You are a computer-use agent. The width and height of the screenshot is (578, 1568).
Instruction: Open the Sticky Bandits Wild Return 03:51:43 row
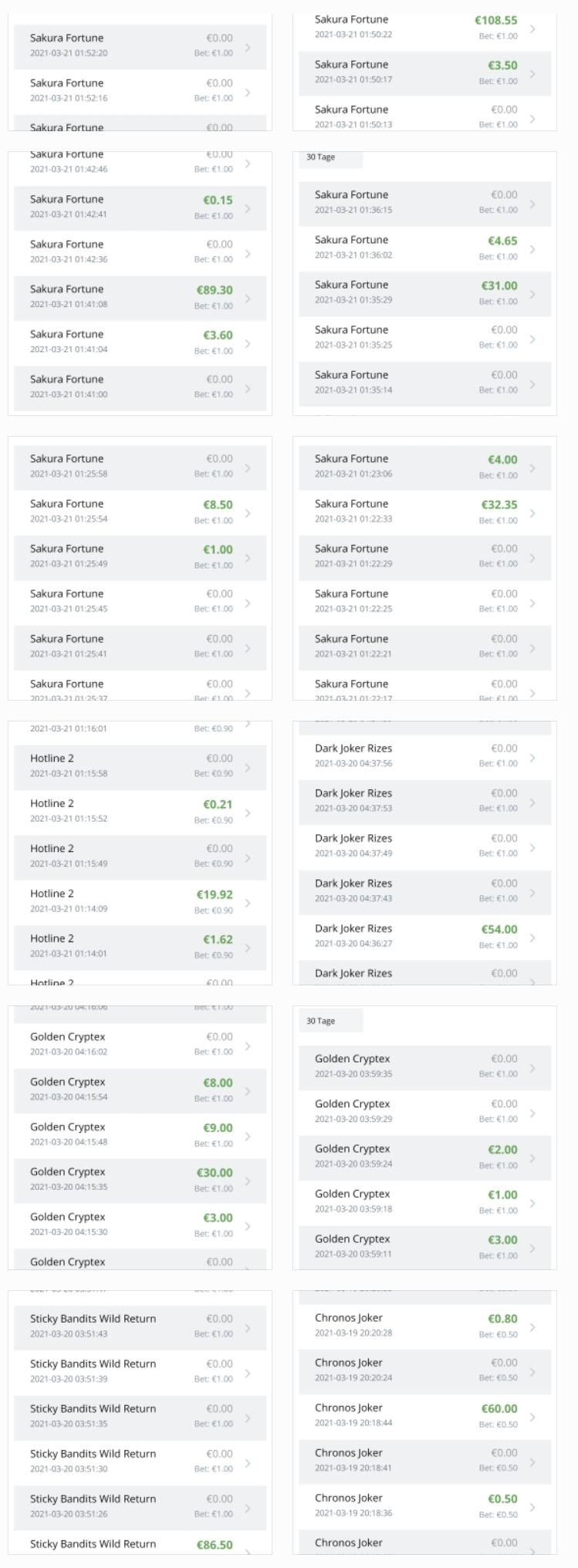[x=140, y=1326]
